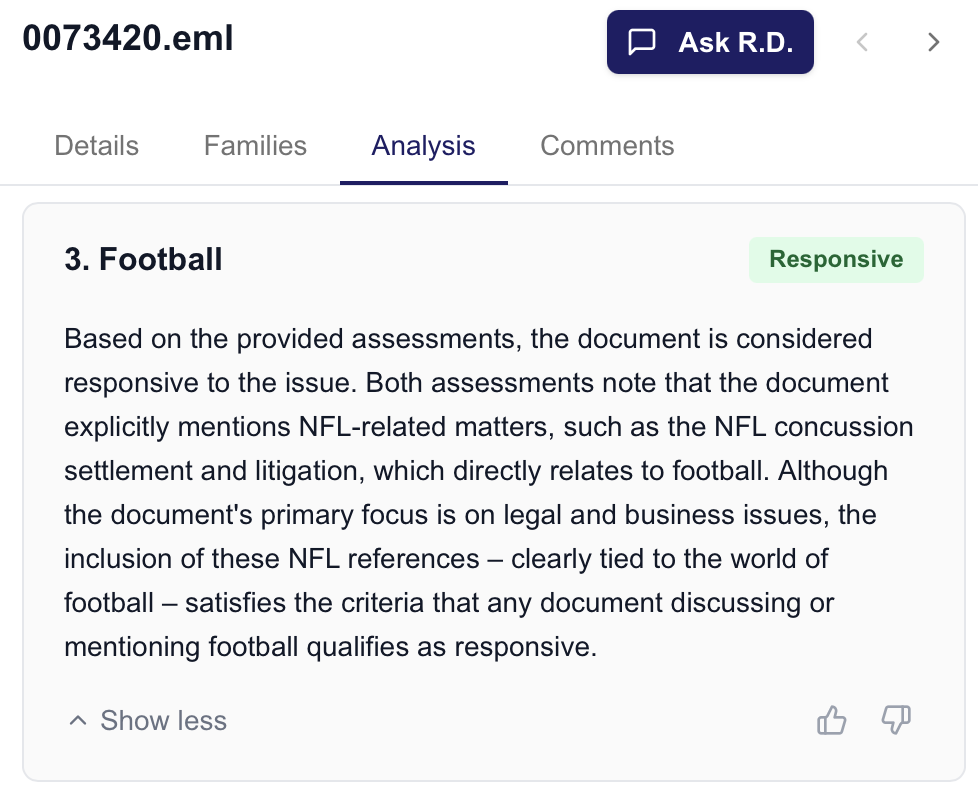978x792 pixels.
Task: Click the chat bubble icon on Ask R.D. button
Action: [643, 41]
